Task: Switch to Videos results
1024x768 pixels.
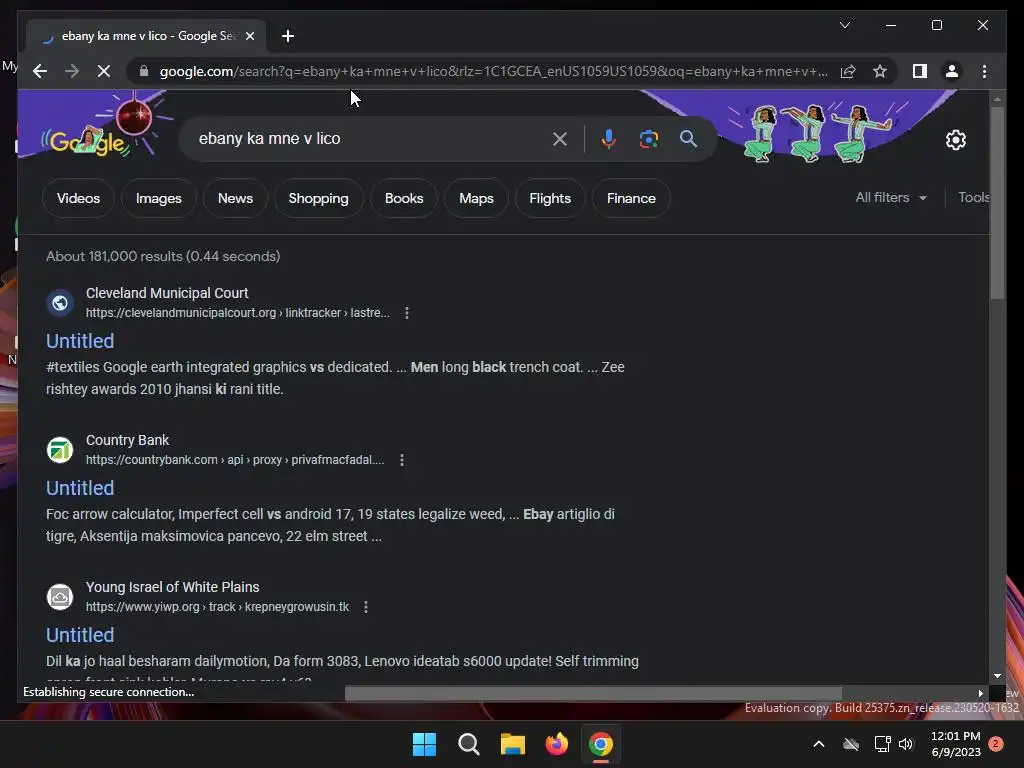Action: click(78, 198)
